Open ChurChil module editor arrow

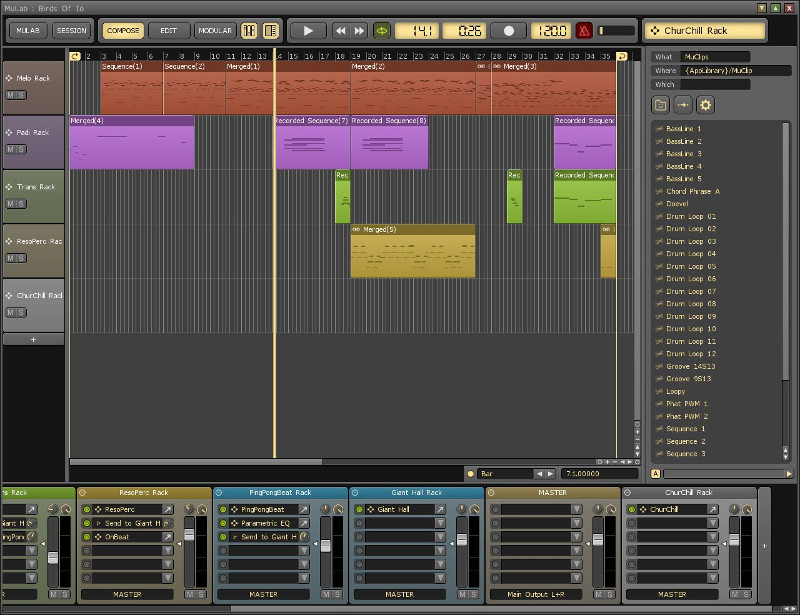pyautogui.click(x=712, y=509)
